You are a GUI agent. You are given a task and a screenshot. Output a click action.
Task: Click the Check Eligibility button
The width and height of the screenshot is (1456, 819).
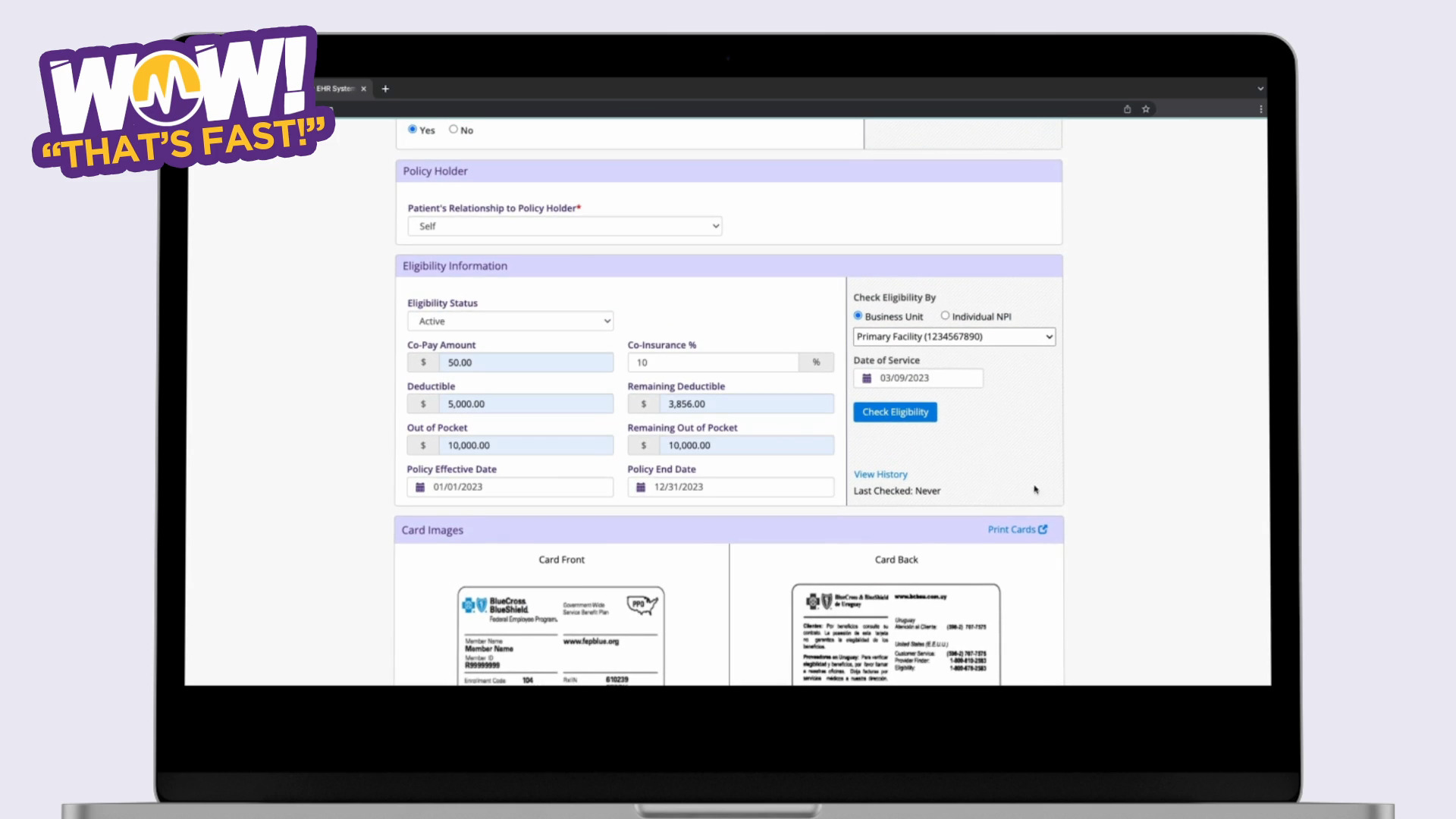click(x=895, y=412)
